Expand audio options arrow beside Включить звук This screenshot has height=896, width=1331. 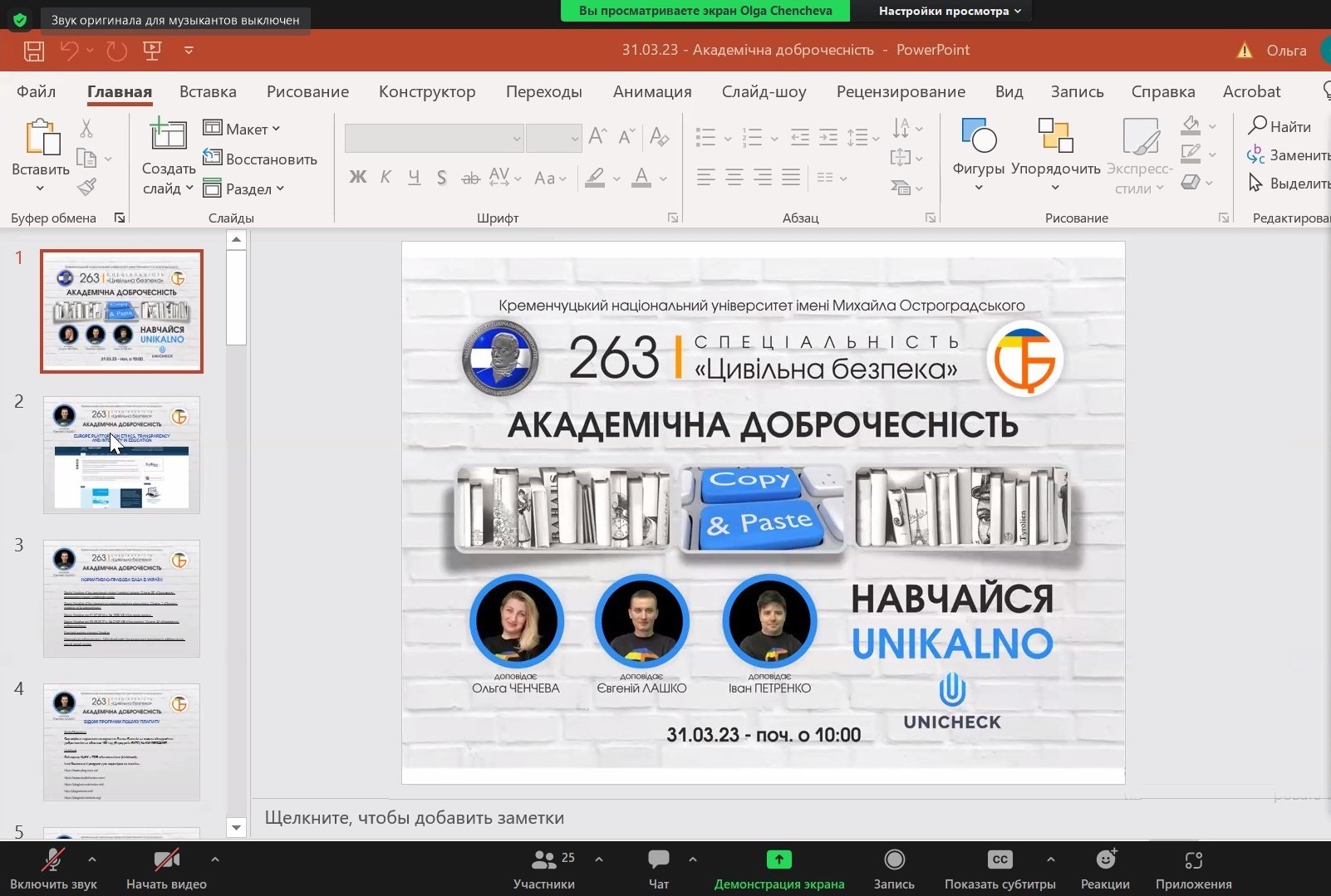pos(92,859)
